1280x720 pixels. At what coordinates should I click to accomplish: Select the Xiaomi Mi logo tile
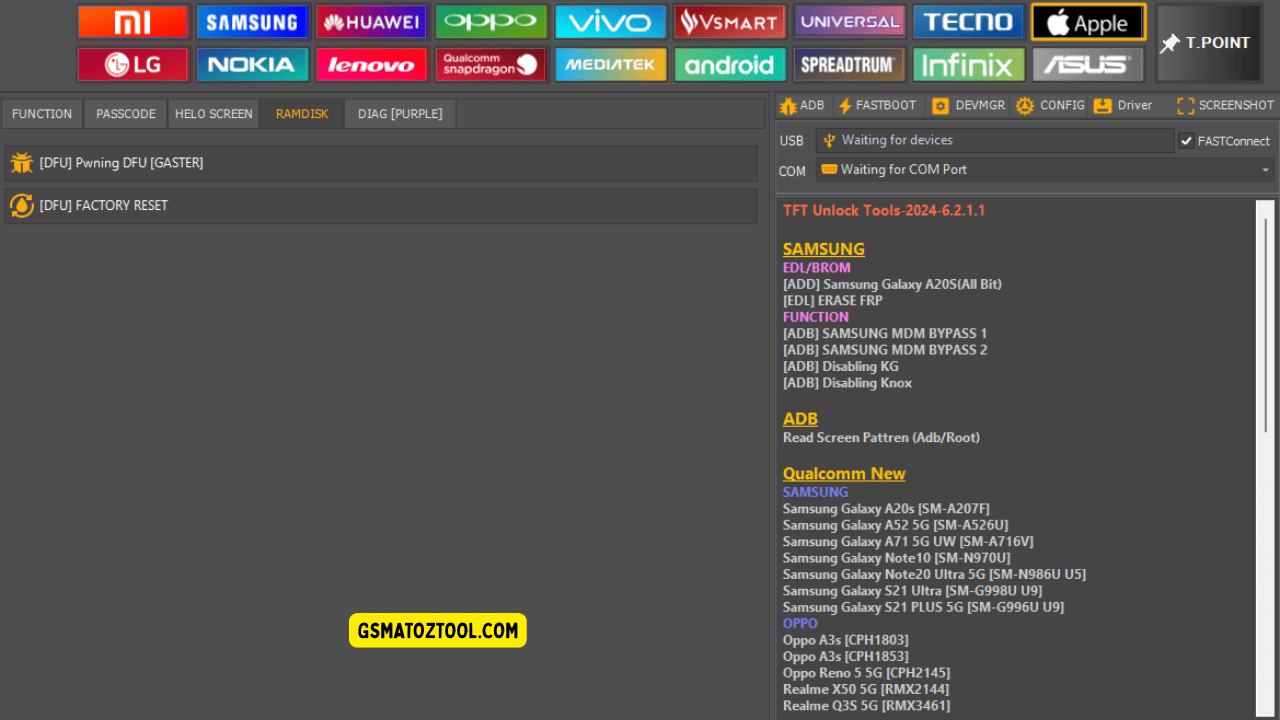[133, 21]
